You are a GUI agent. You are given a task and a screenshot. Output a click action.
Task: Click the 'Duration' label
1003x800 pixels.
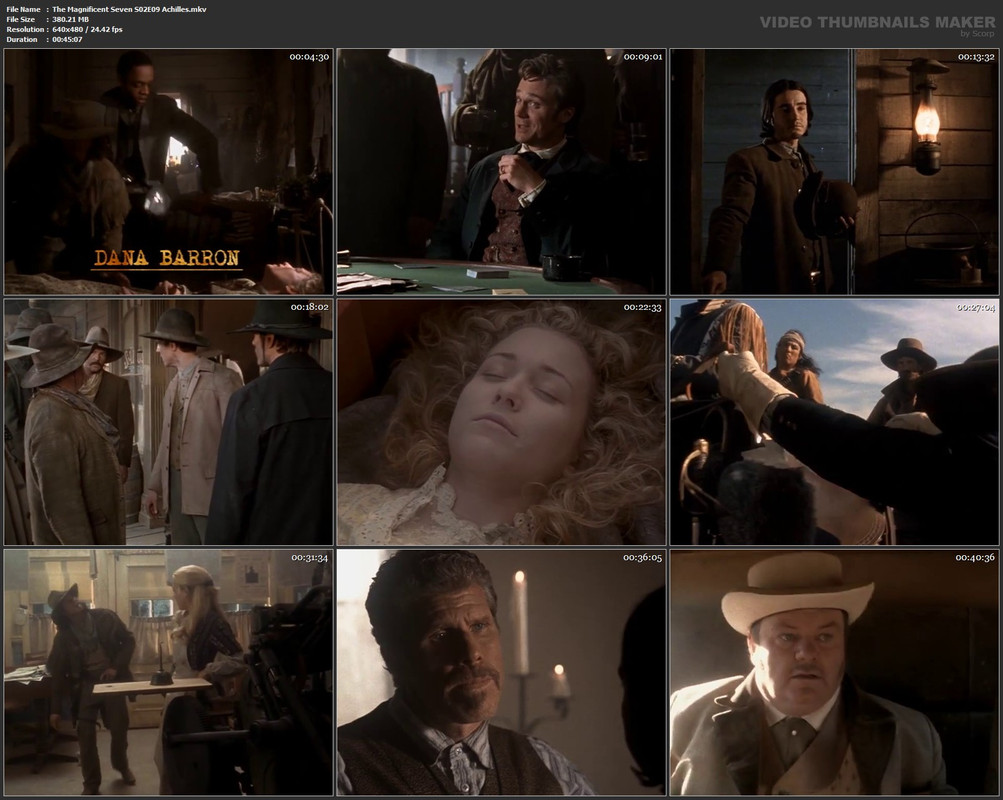[22, 40]
